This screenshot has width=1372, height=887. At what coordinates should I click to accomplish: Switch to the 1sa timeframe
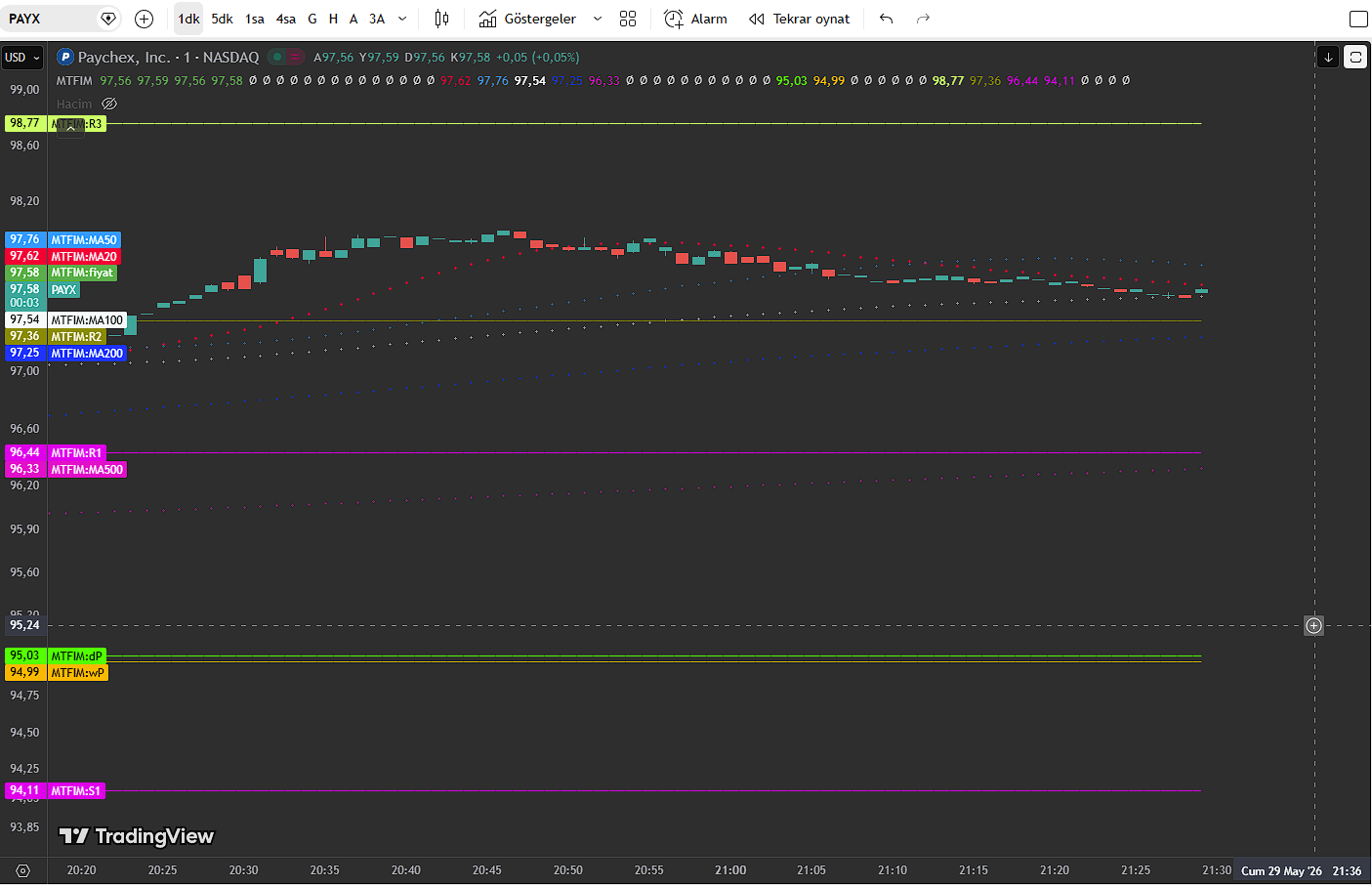(x=255, y=19)
